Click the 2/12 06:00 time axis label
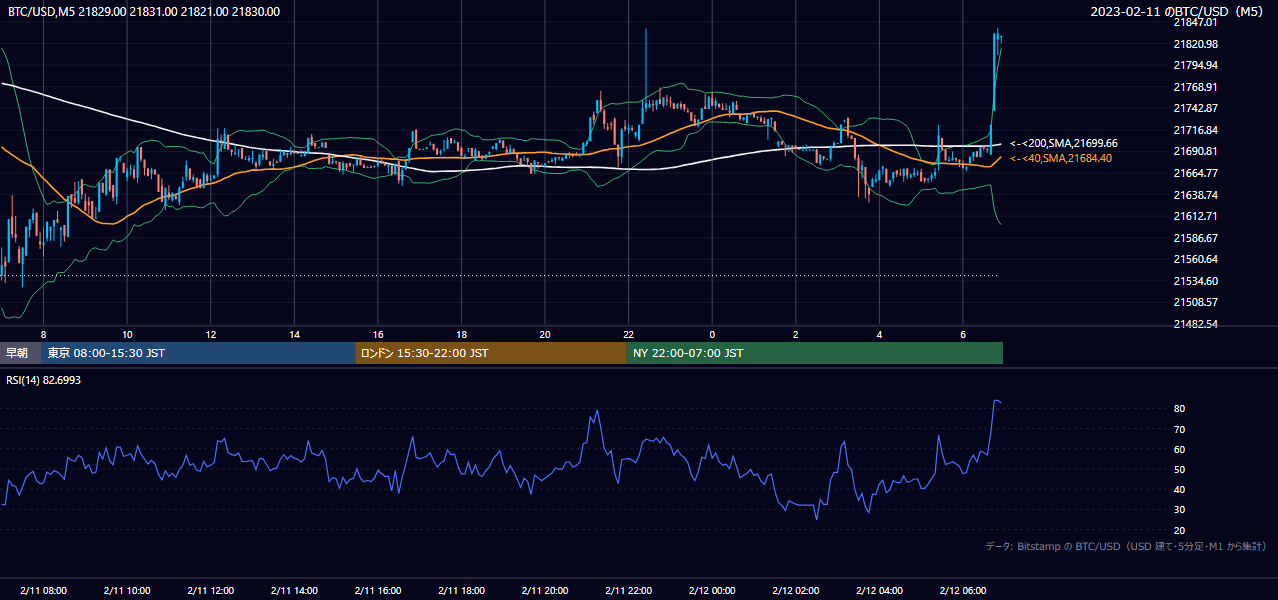The height and width of the screenshot is (600, 1278). coord(963,590)
